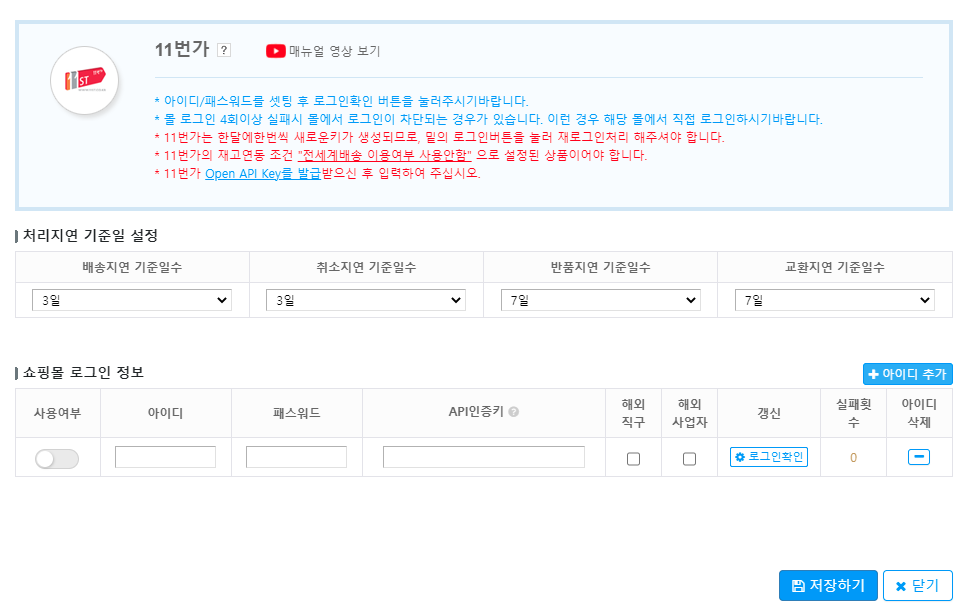
Task: Enable the 사용여부 toggle switch
Action: click(x=57, y=457)
